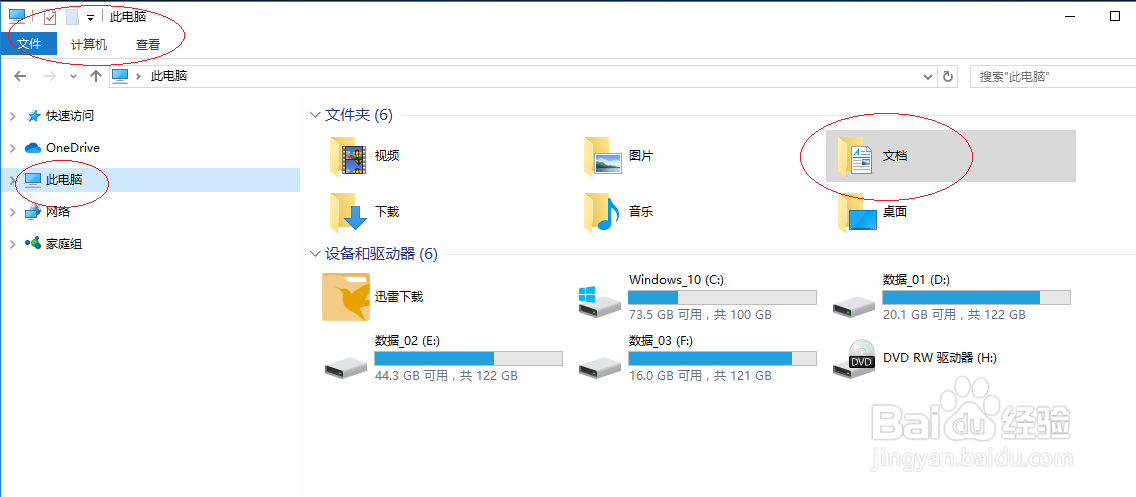Open the 视频 videos folder icon

pyautogui.click(x=347, y=156)
